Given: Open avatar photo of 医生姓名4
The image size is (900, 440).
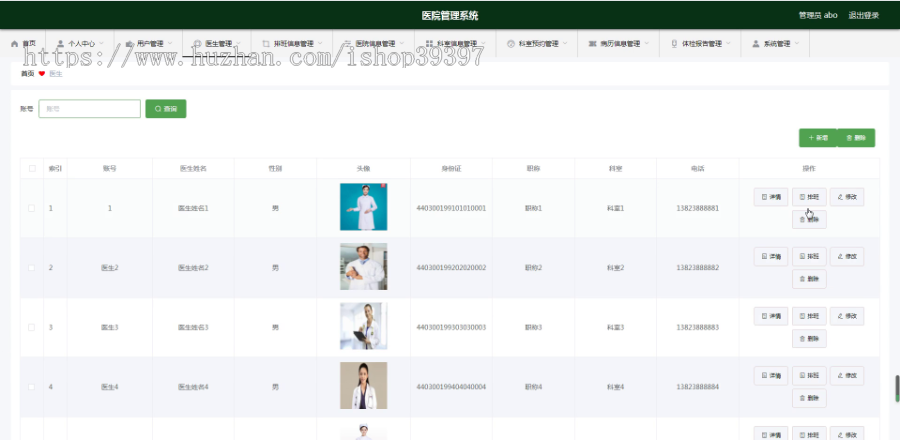Looking at the screenshot, I should pyautogui.click(x=363, y=386).
